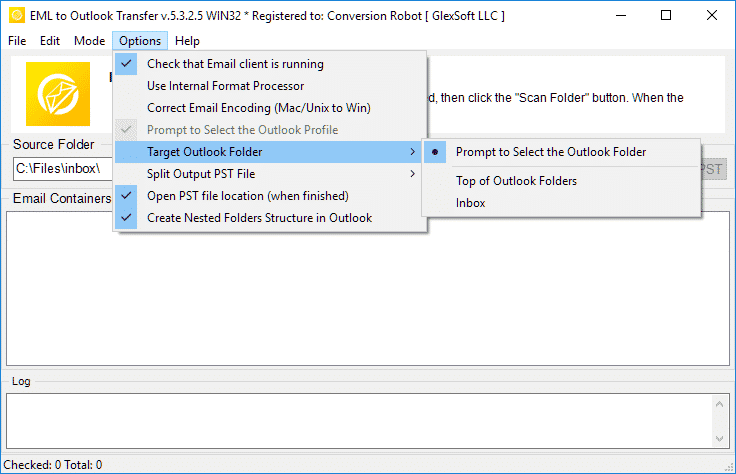Click the Checked: 0 Total: 0 status text
Image resolution: width=736 pixels, height=474 pixels.
pos(53,465)
